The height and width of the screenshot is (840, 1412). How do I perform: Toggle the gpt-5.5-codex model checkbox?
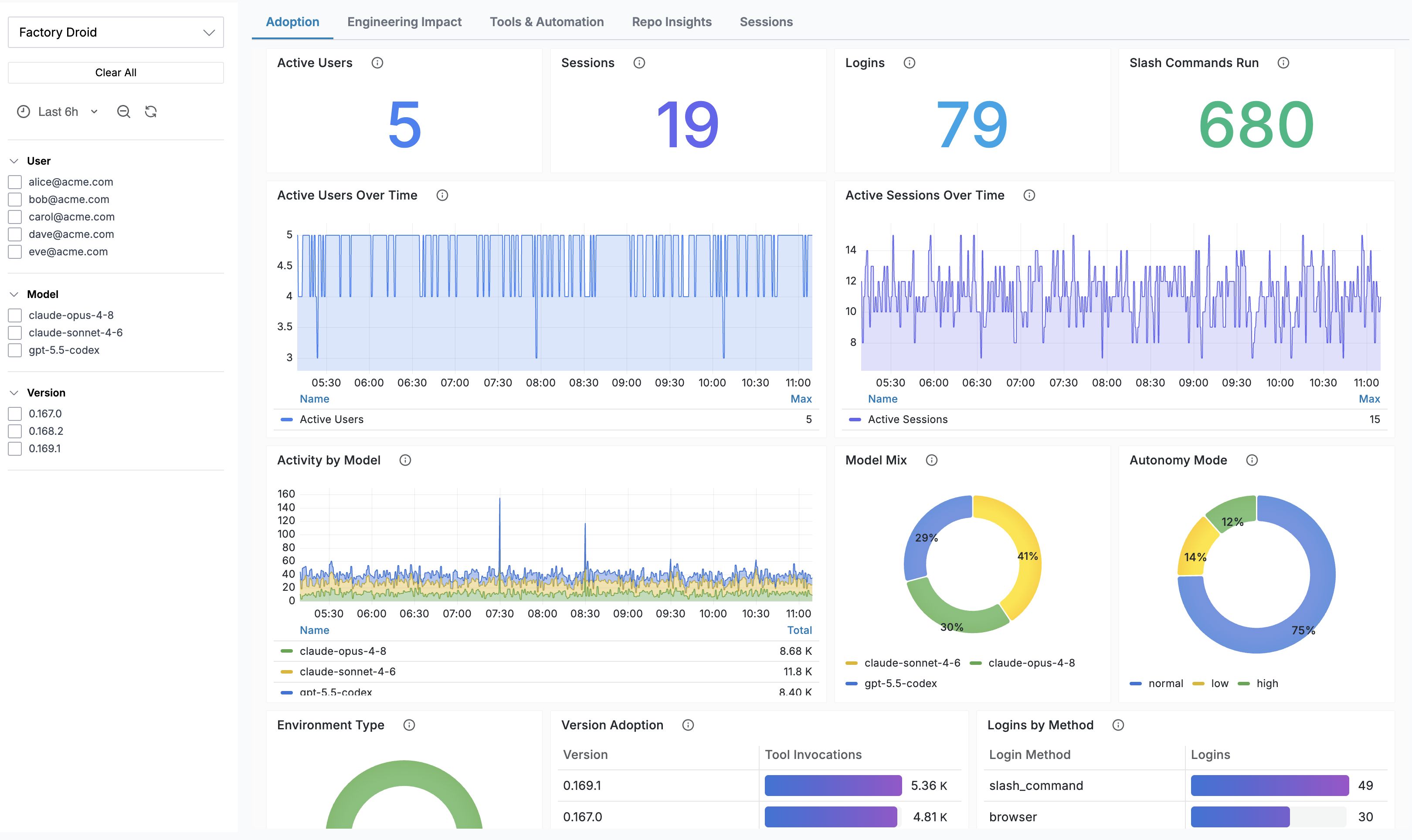coord(15,350)
